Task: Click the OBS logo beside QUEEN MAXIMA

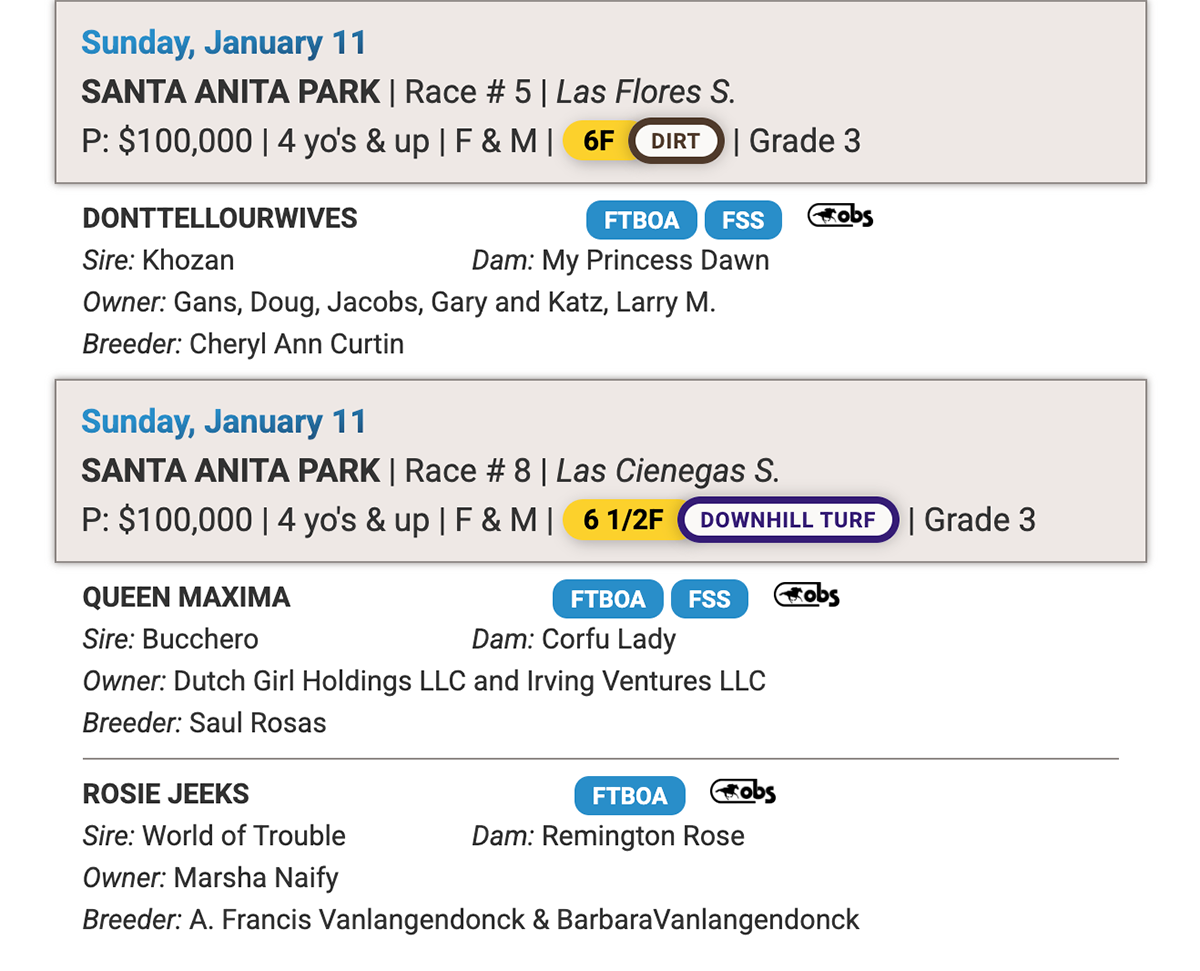Action: tap(806, 596)
